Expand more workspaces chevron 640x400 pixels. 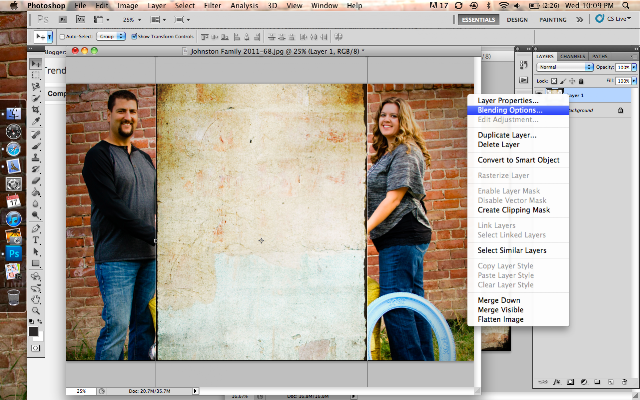(580, 20)
